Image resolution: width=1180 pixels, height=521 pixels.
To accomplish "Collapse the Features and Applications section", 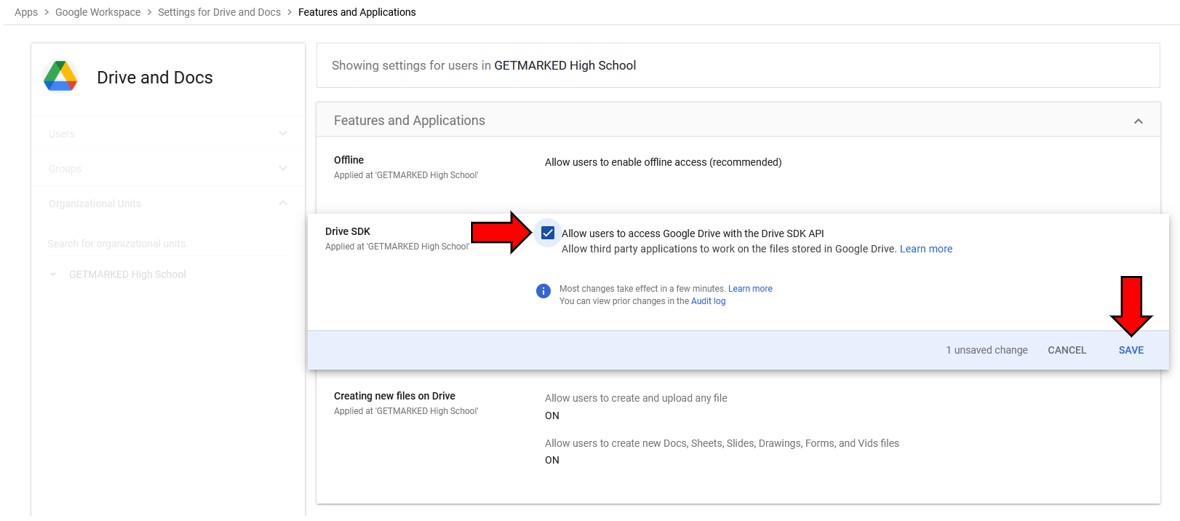I will point(1138,121).
